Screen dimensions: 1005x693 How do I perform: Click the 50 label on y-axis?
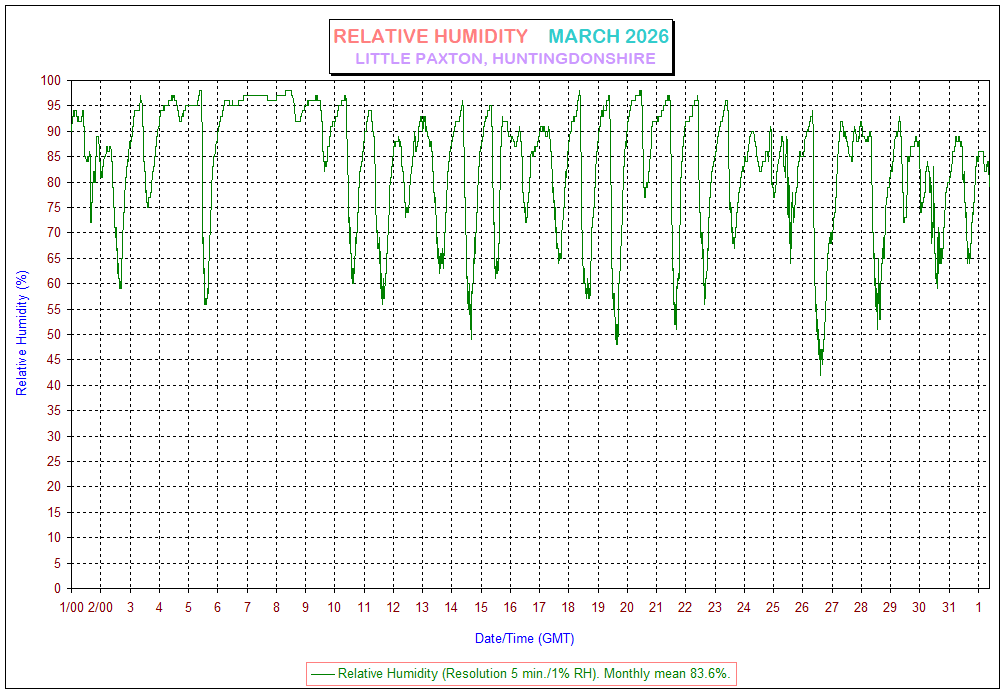point(54,334)
